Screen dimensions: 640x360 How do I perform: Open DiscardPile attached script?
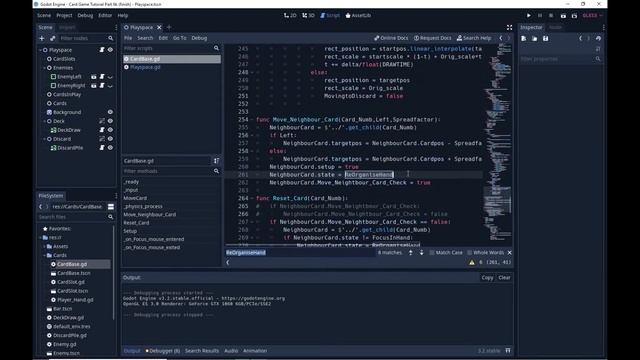coord(102,148)
